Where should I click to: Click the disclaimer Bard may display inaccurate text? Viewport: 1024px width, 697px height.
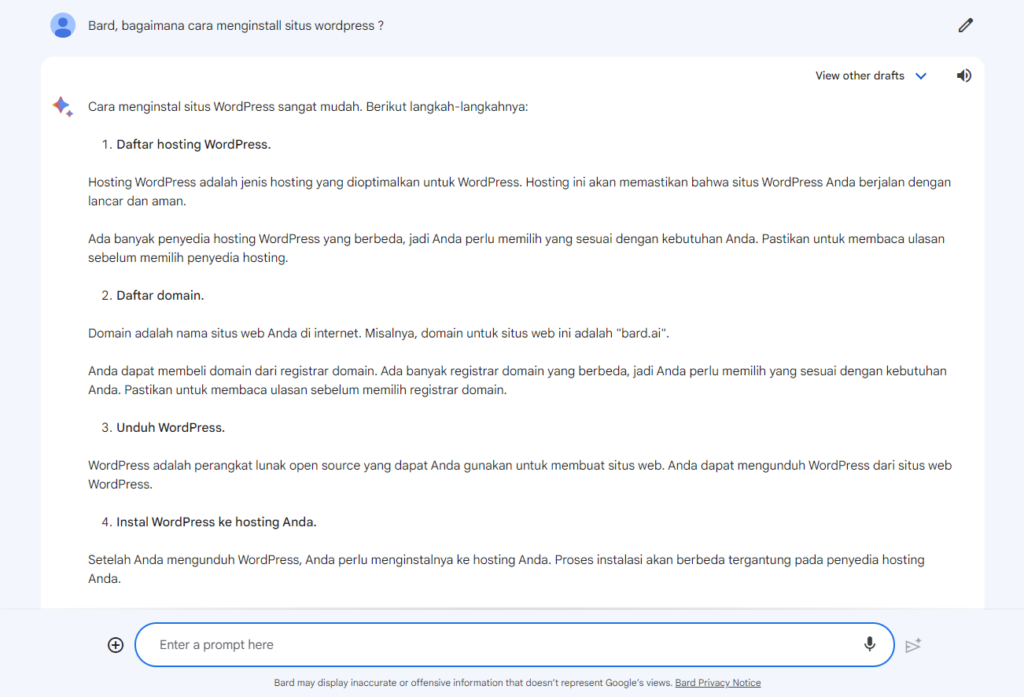[x=473, y=683]
